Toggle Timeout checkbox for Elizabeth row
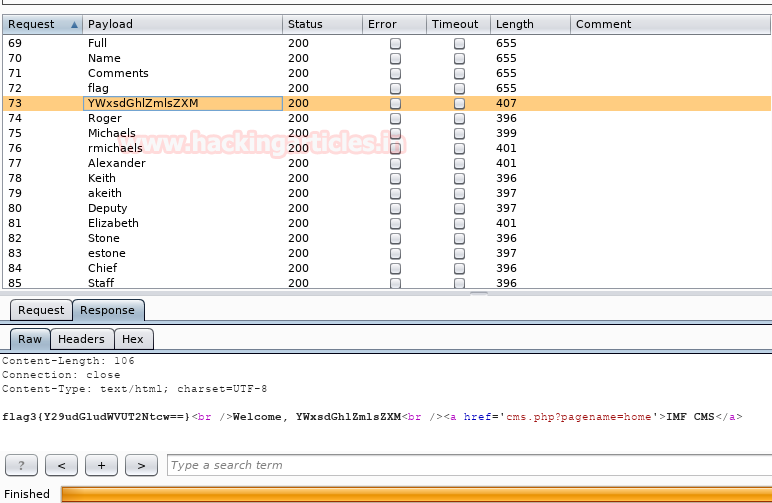The height and width of the screenshot is (503, 772). click(459, 223)
